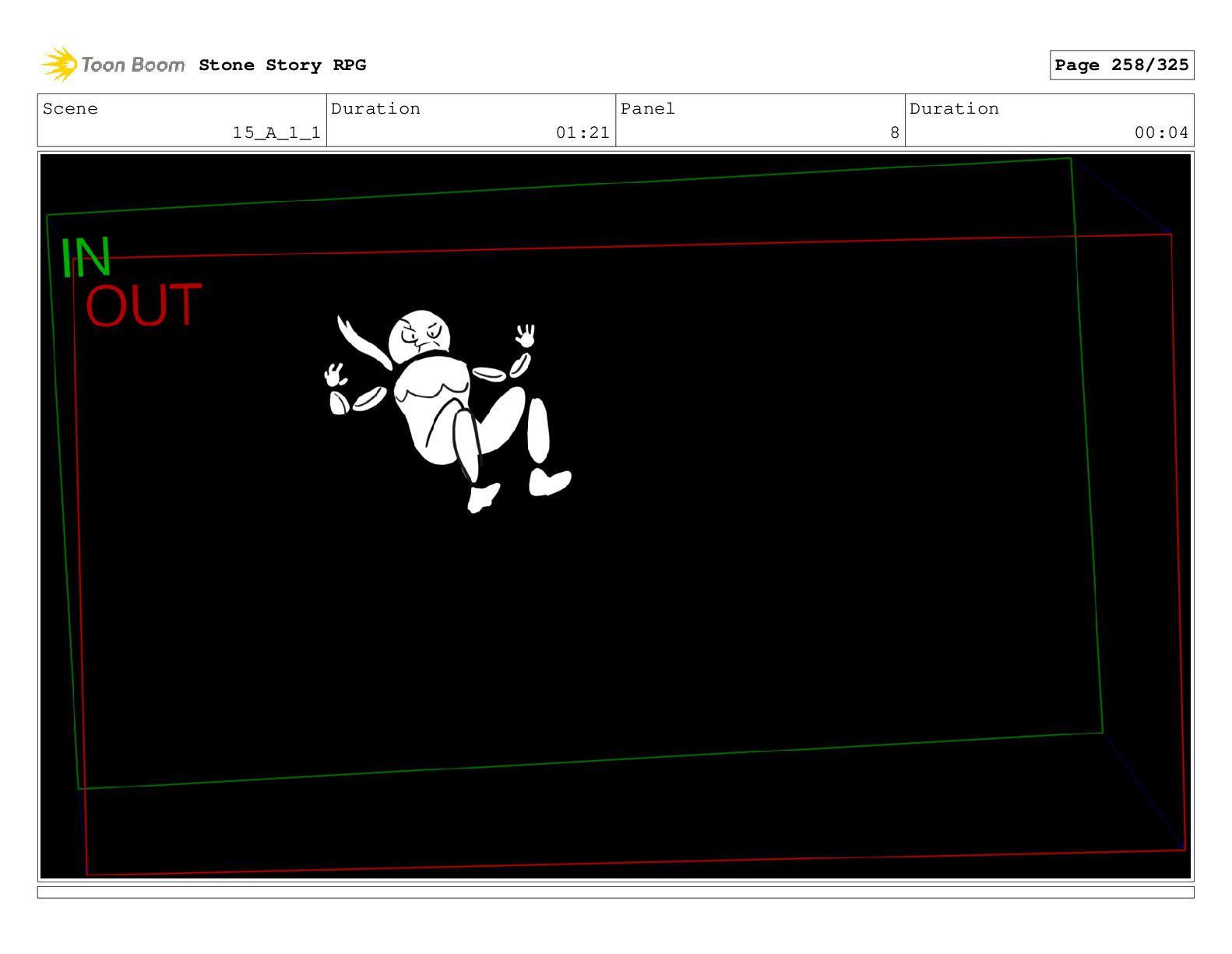This screenshot has width=1232, height=954.
Task: Click the panel duration value '00:04'
Action: pos(1161,133)
